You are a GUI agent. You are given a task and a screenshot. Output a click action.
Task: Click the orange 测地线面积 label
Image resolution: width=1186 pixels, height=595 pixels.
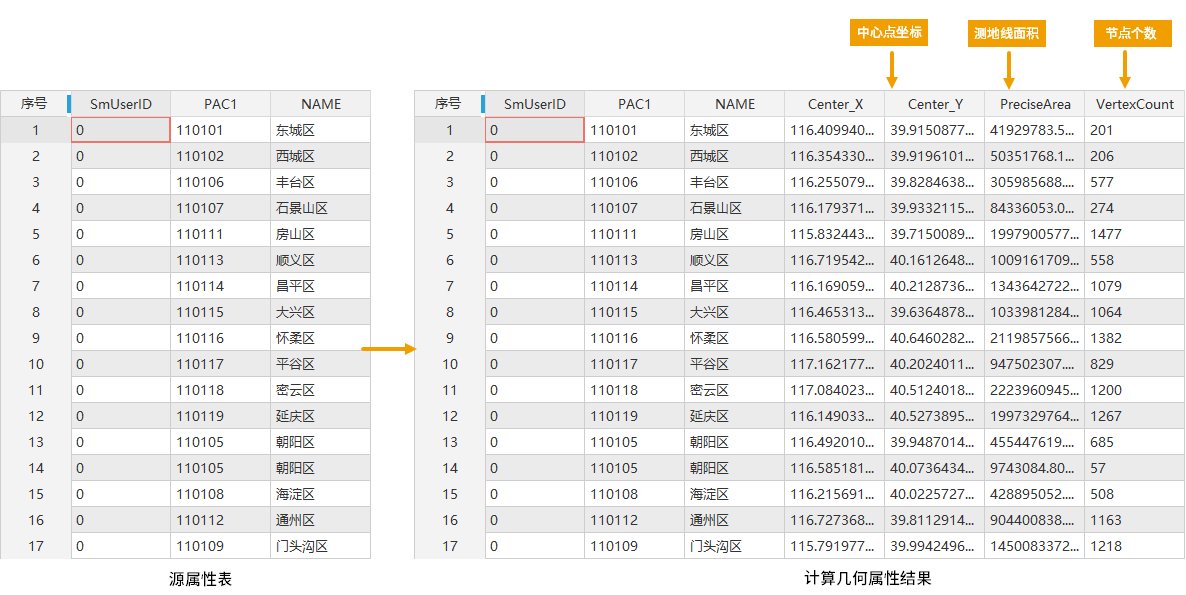[x=1006, y=33]
